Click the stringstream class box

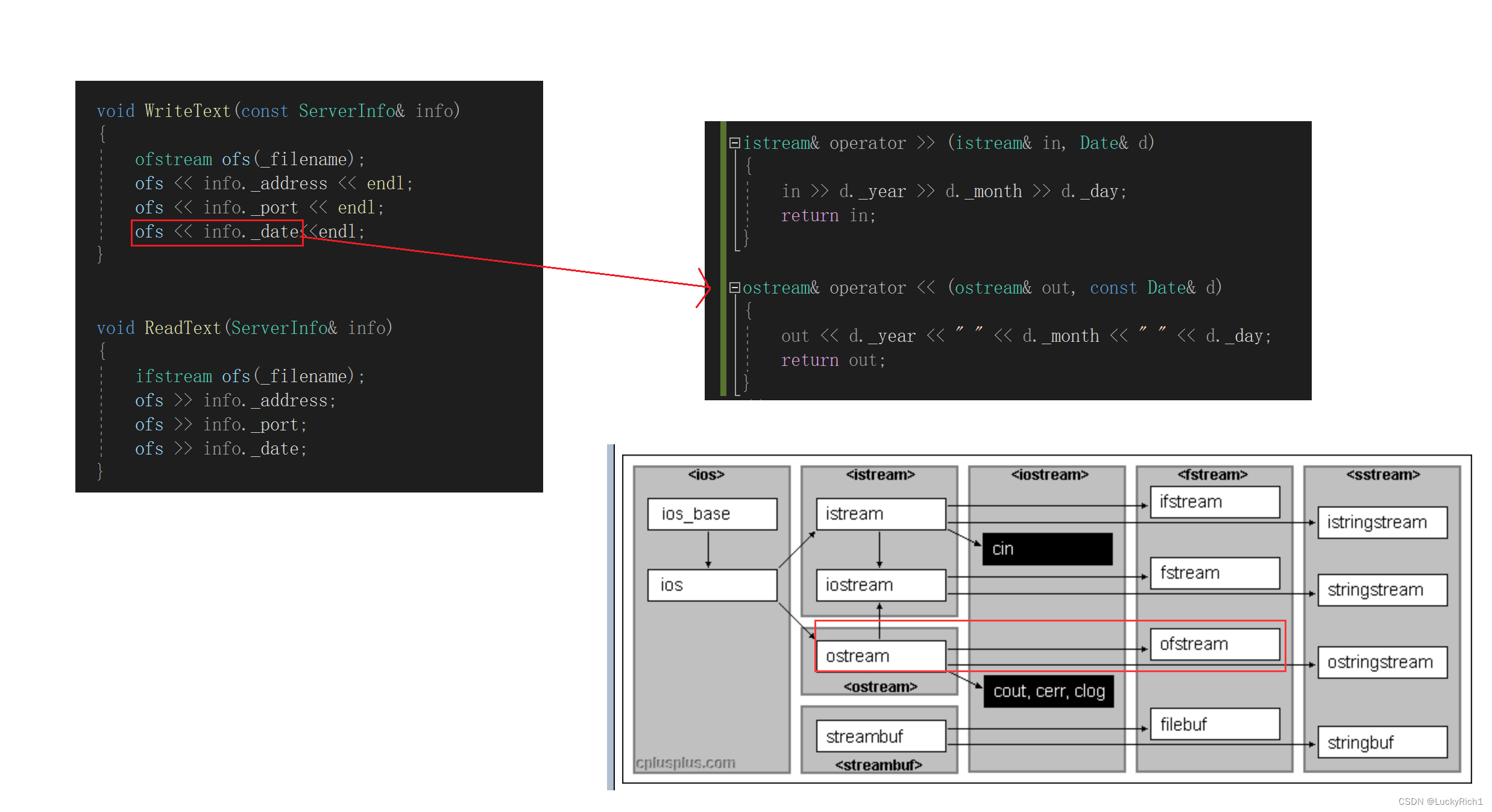tap(1382, 590)
